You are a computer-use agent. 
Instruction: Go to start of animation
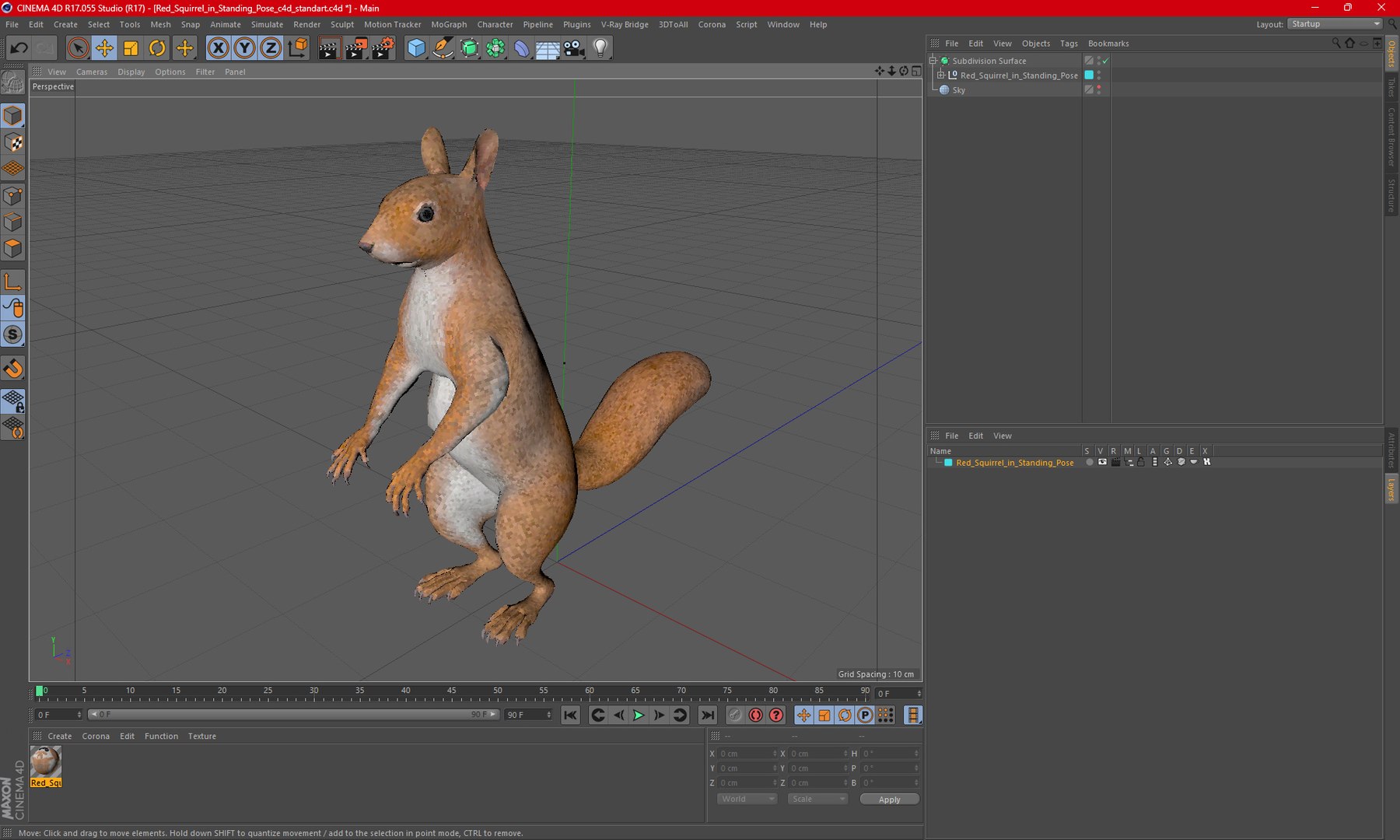(x=570, y=715)
